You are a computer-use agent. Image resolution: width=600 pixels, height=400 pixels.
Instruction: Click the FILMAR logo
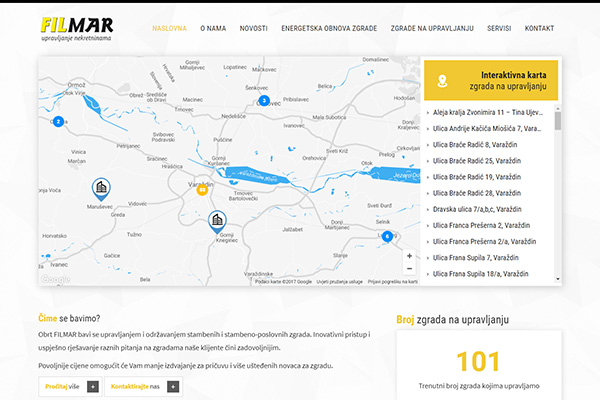77,29
